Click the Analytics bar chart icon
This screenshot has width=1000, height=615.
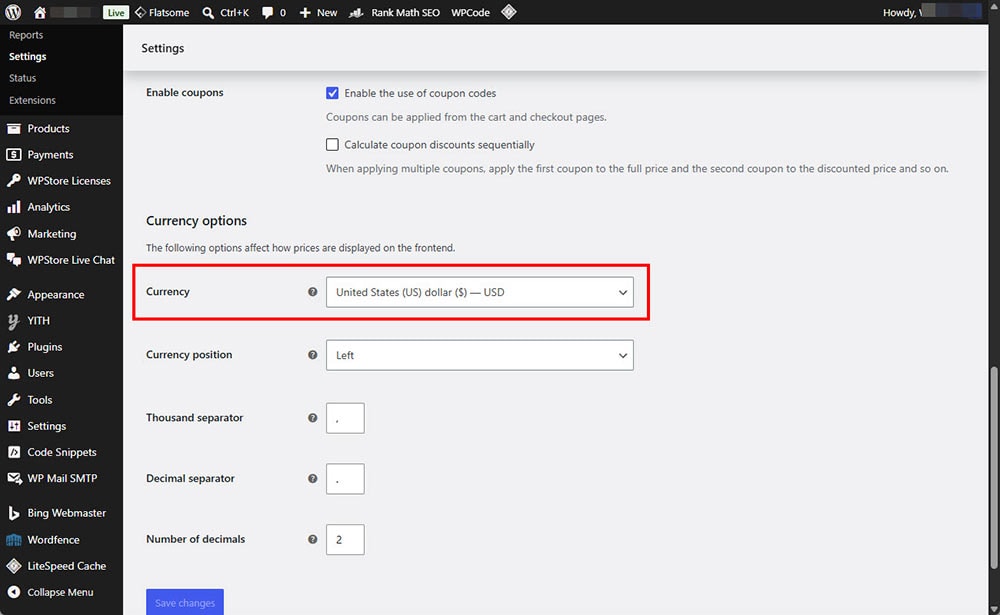pos(13,207)
